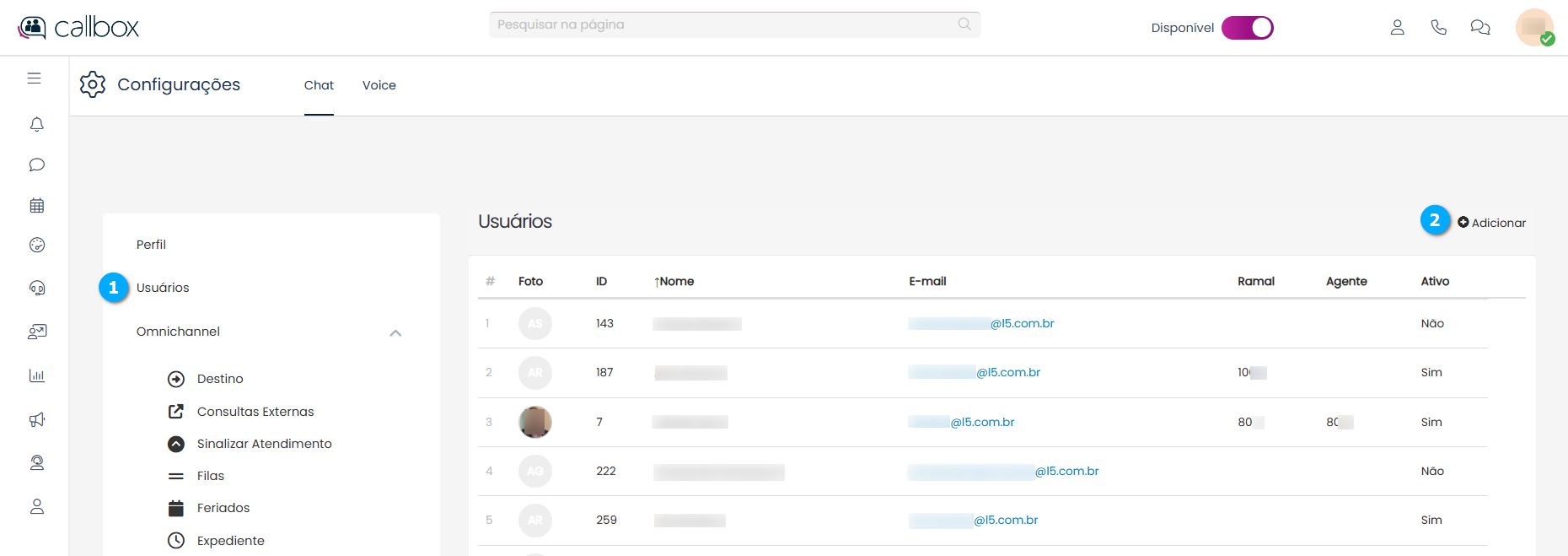This screenshot has width=1568, height=556.
Task: Click the user photo of ID 7
Action: 534,422
